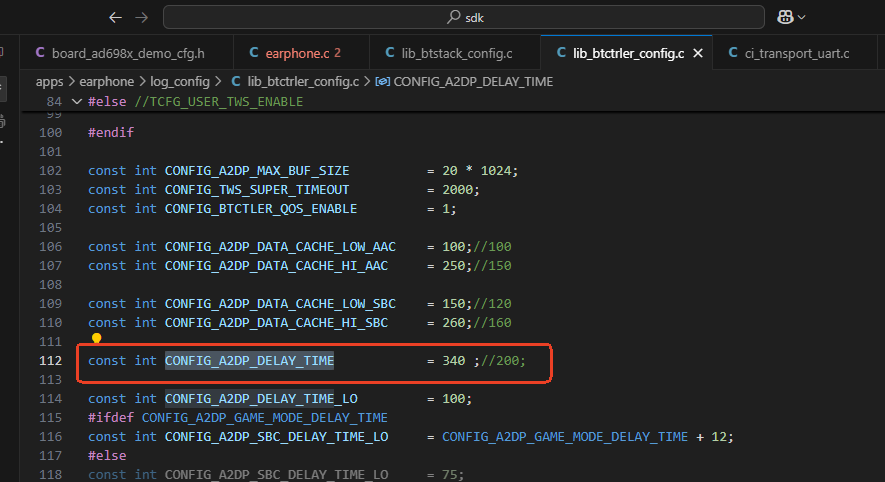
Task: Click CONFIG_A2DP_GAME_MODE_DELAY_TIME + 12 expression
Action: point(585,437)
